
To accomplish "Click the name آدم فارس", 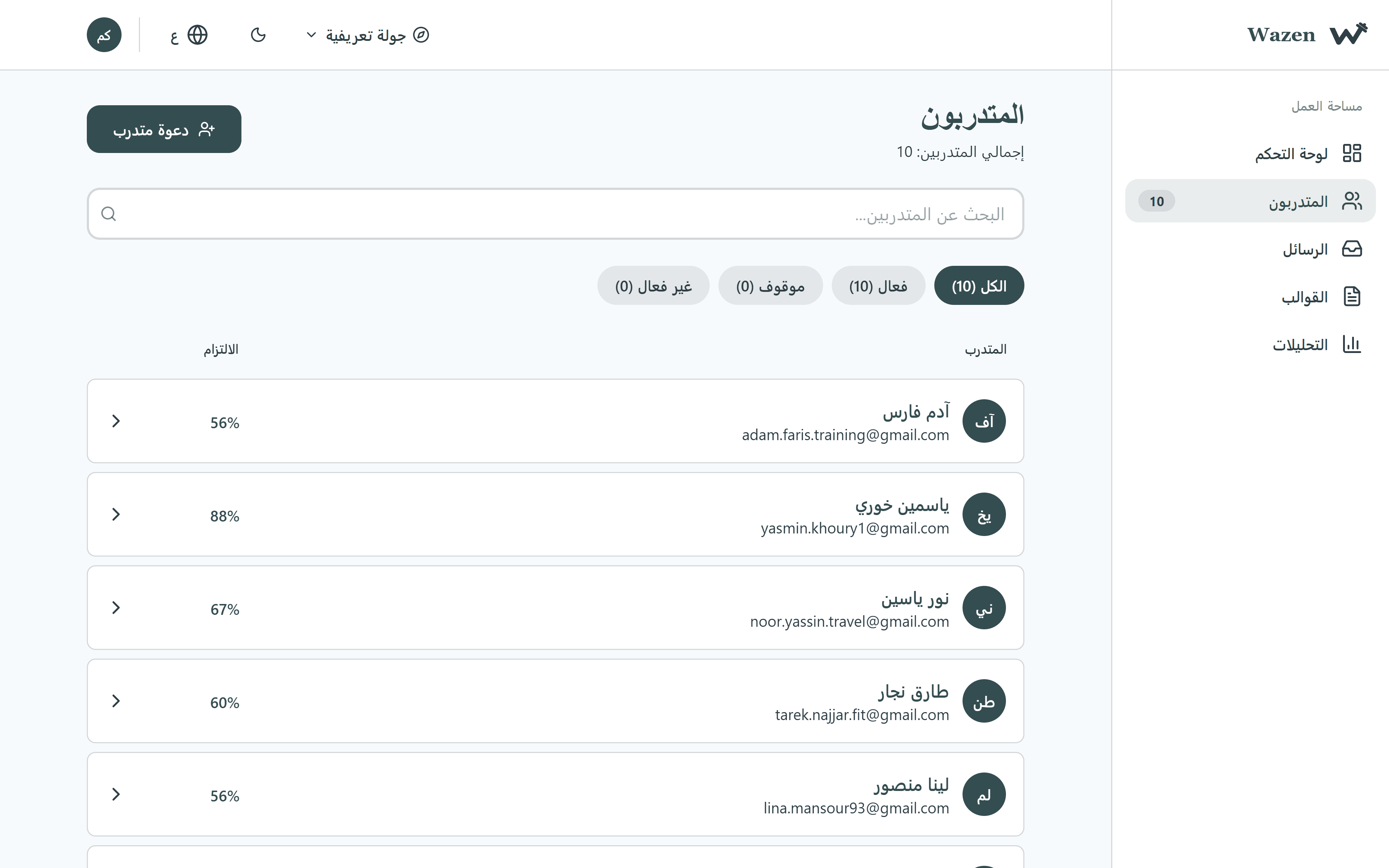I will (916, 412).
